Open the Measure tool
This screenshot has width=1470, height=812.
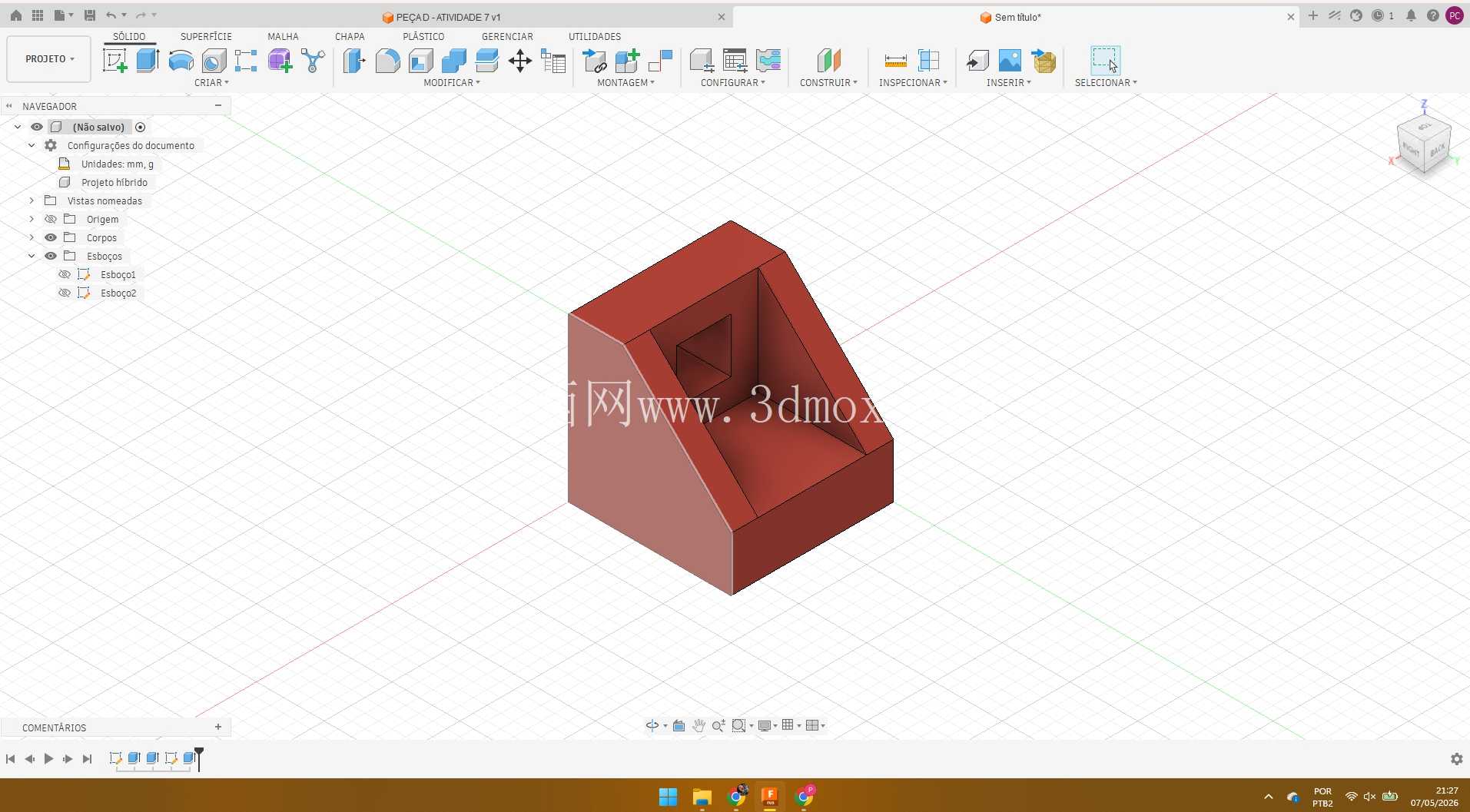895,61
